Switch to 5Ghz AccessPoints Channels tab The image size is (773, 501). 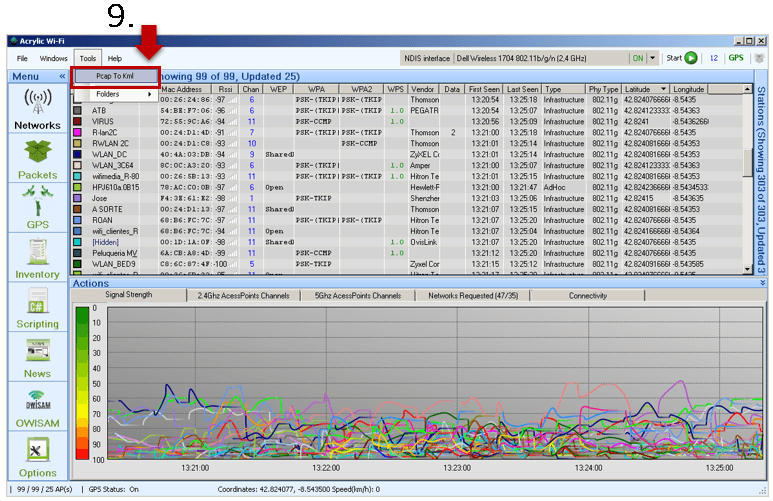pos(358,296)
